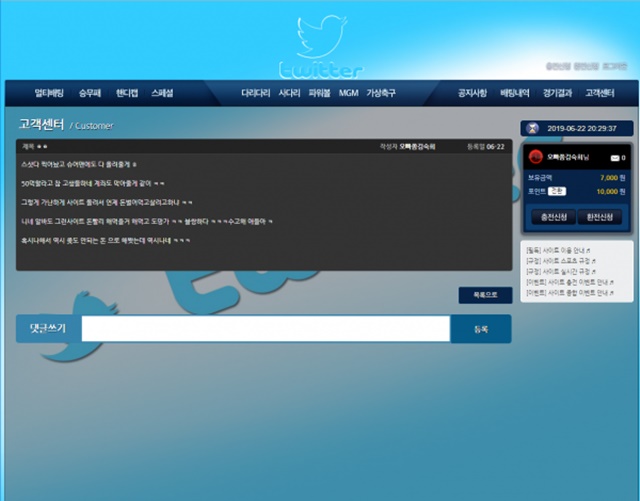This screenshot has width=640, height=501.
Task: Click the 06-22 registration date
Action: point(496,147)
